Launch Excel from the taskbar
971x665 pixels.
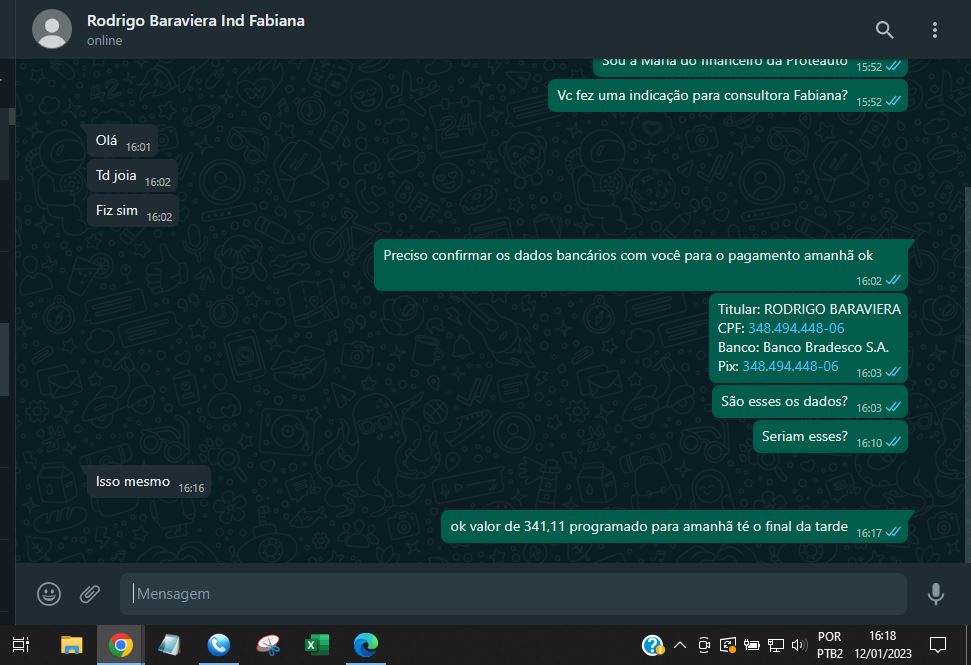pyautogui.click(x=316, y=645)
